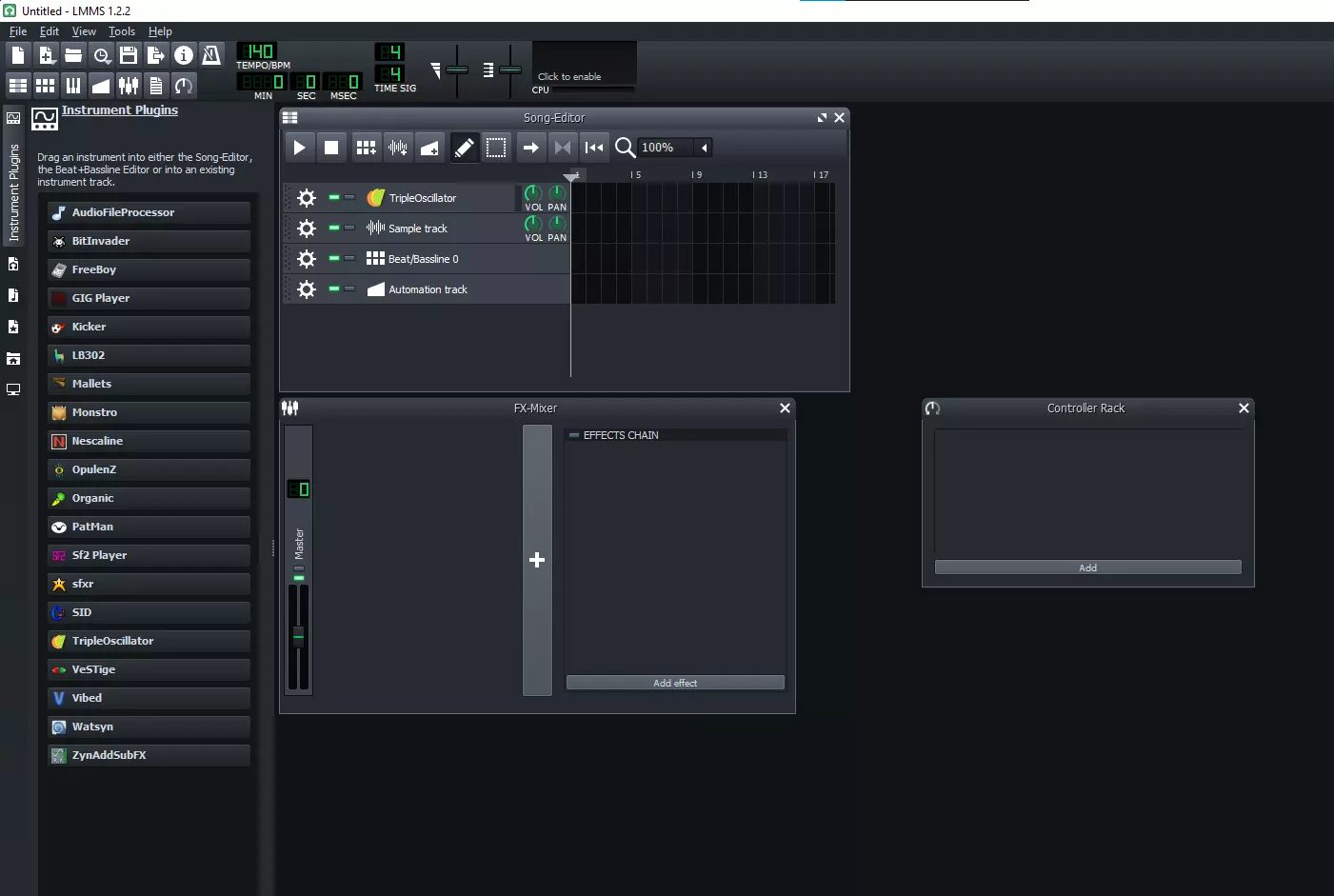Screen dimensions: 1334x896
Task: Add a sample track in Song-Editor
Action: point(398,148)
